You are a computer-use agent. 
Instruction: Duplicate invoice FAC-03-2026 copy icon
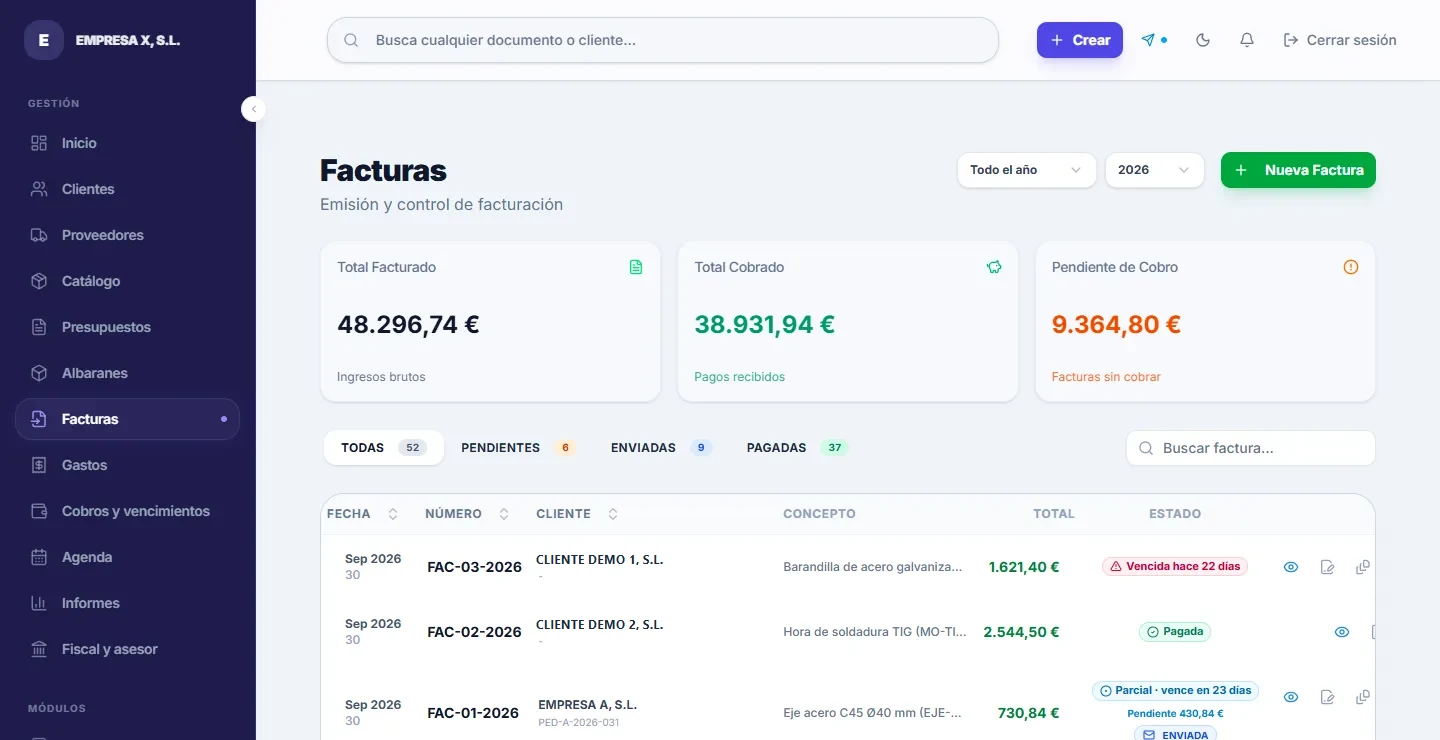[x=1362, y=567]
